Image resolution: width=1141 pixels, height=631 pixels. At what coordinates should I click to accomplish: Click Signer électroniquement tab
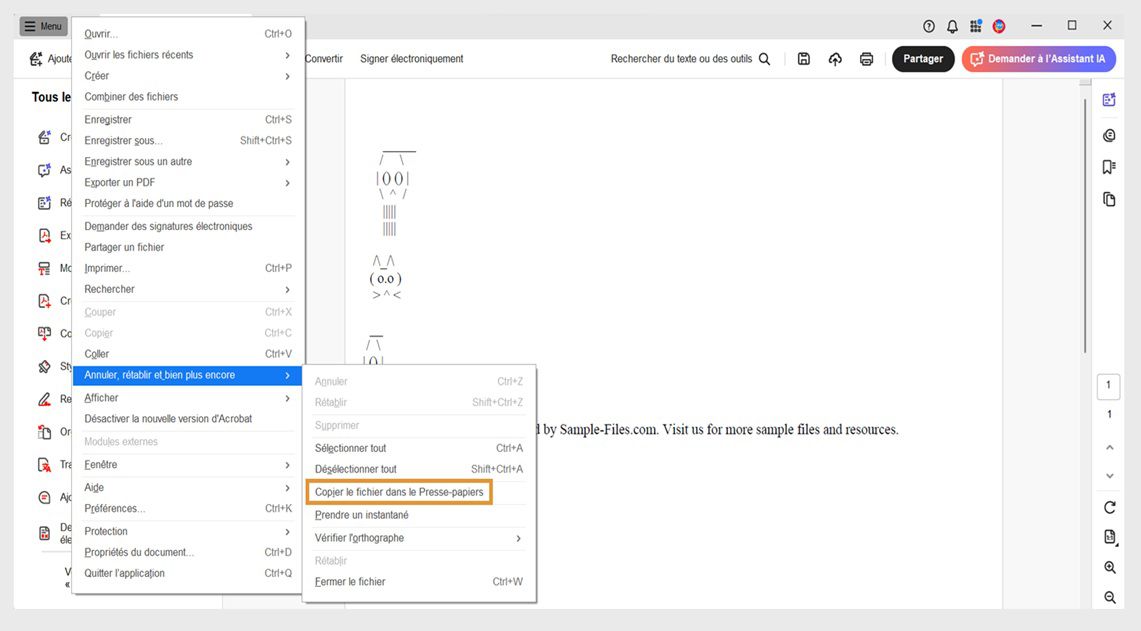411,59
